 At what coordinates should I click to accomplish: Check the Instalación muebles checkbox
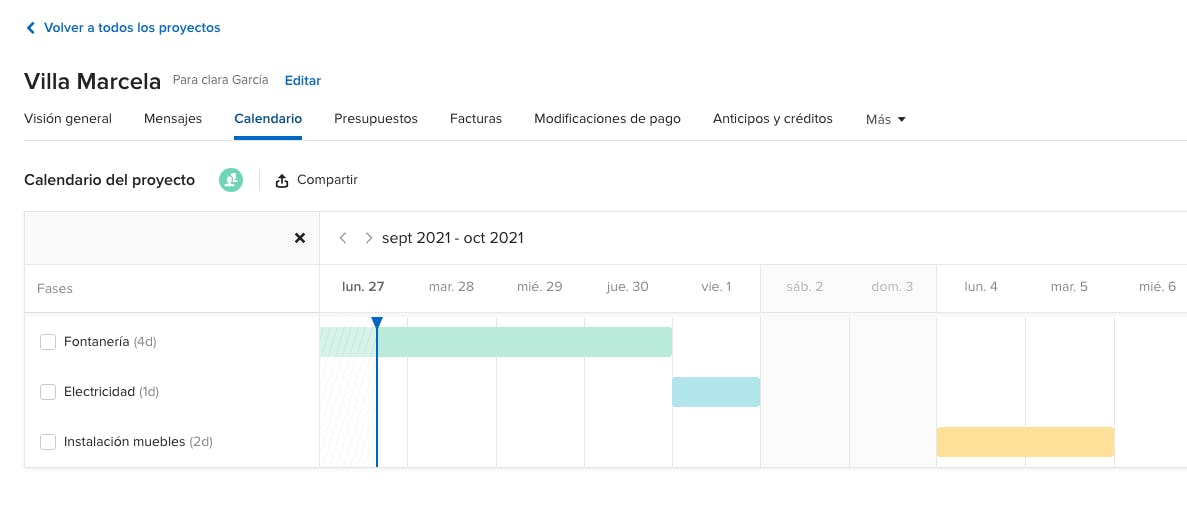(48, 442)
